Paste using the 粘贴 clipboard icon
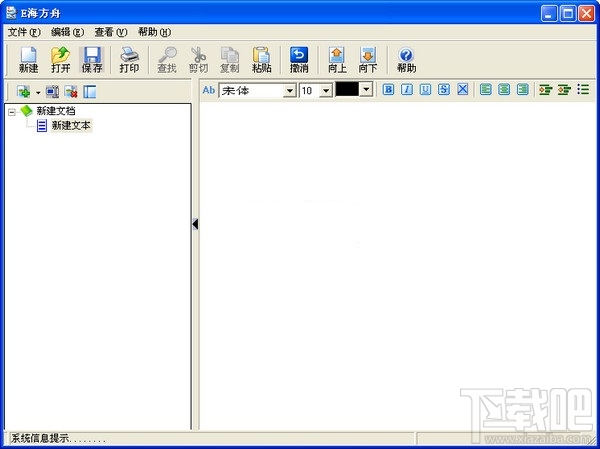Image resolution: width=600 pixels, height=449 pixels. 262,60
